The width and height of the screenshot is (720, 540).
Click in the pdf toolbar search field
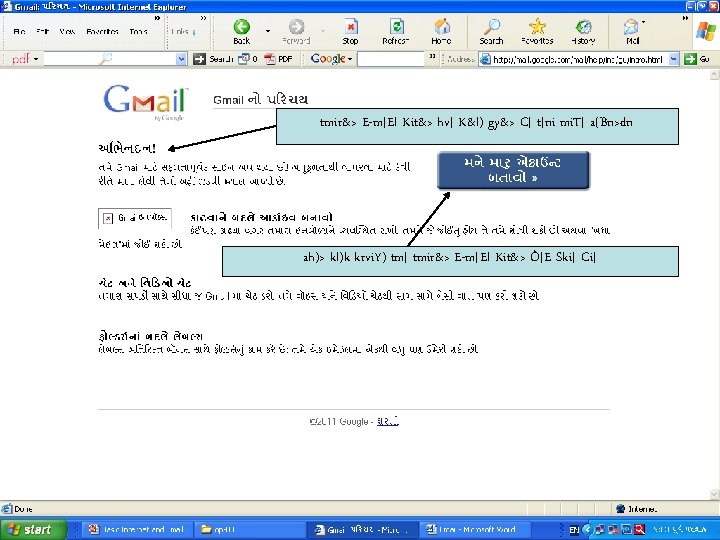click(110, 59)
